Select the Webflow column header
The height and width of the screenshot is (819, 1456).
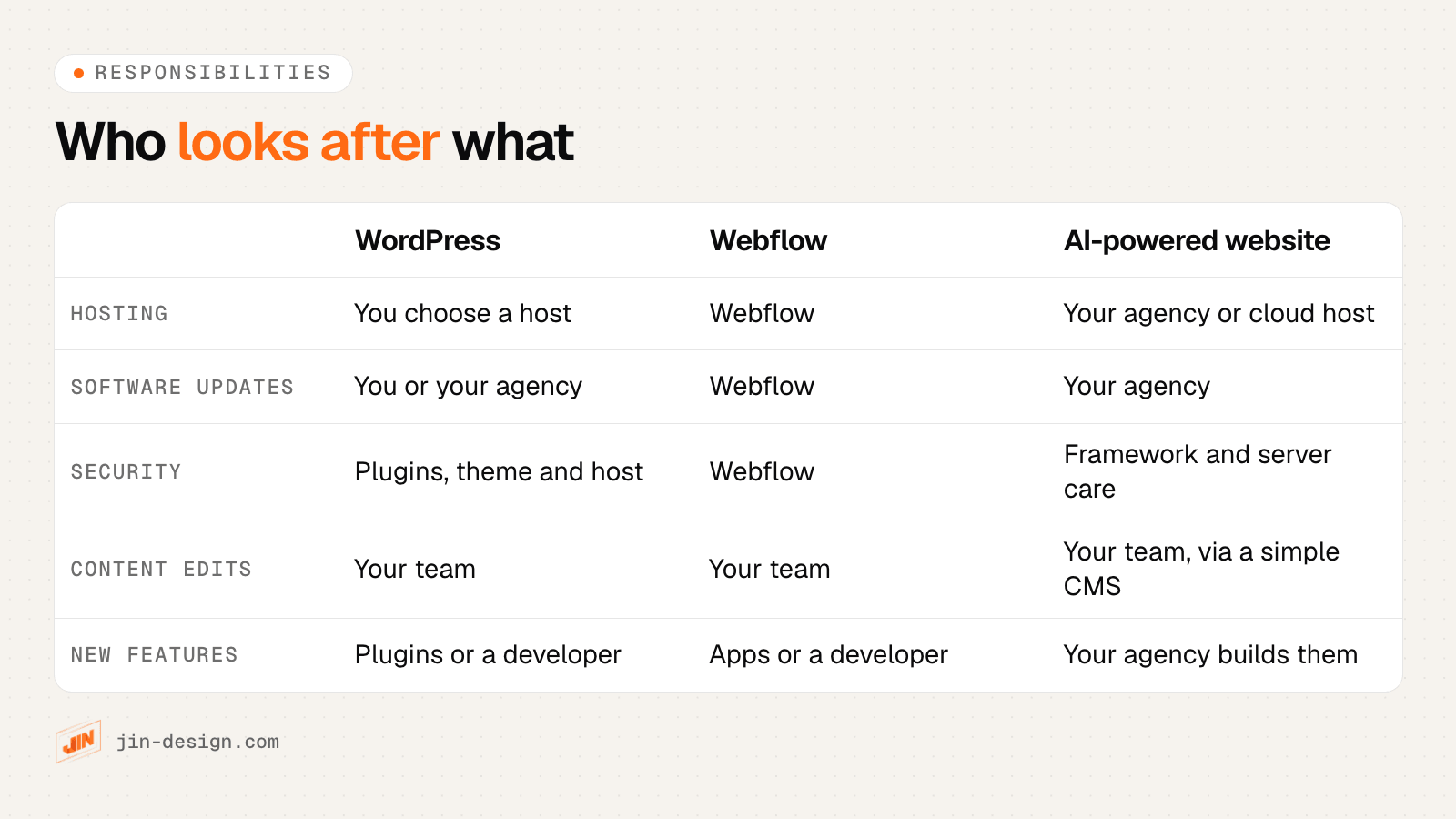(x=768, y=240)
